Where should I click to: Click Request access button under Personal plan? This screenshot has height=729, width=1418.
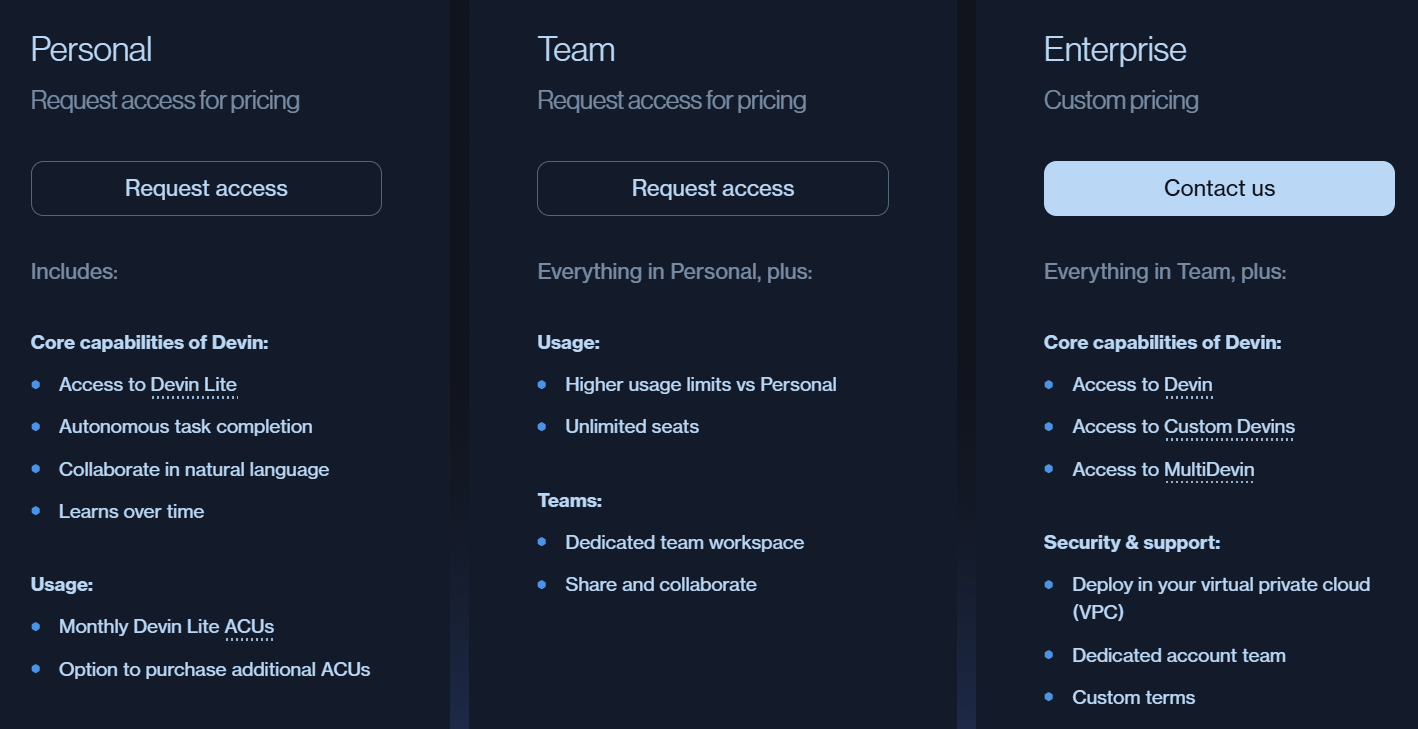coord(206,188)
